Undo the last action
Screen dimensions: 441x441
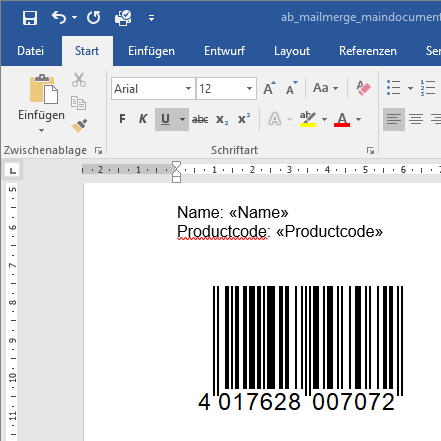pyautogui.click(x=59, y=17)
